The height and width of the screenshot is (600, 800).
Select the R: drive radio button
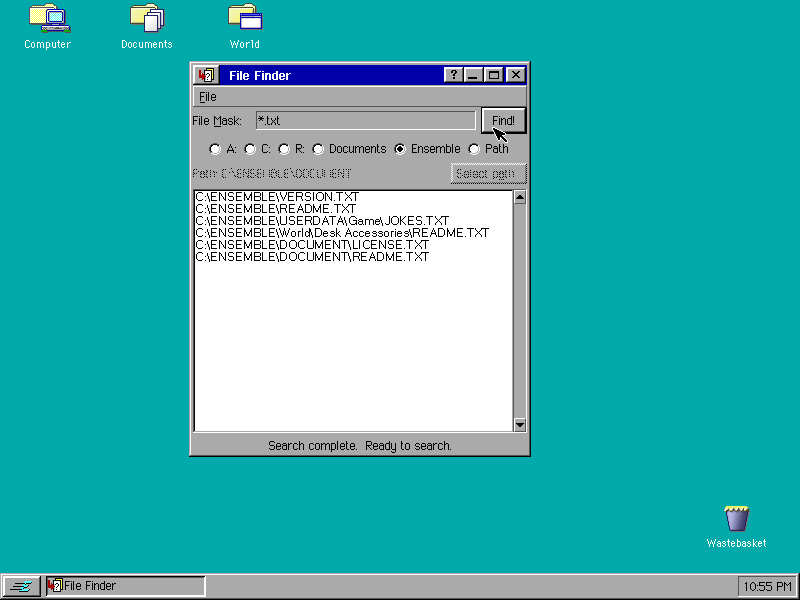point(291,149)
